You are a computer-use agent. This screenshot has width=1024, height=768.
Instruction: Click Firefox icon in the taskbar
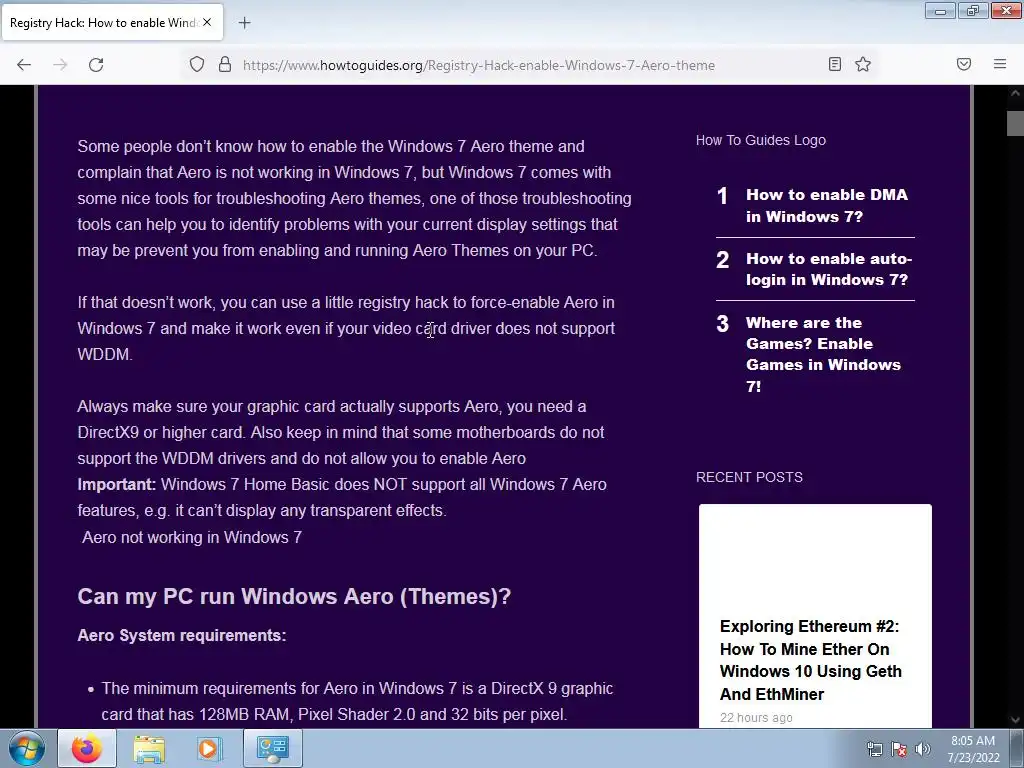click(x=87, y=748)
